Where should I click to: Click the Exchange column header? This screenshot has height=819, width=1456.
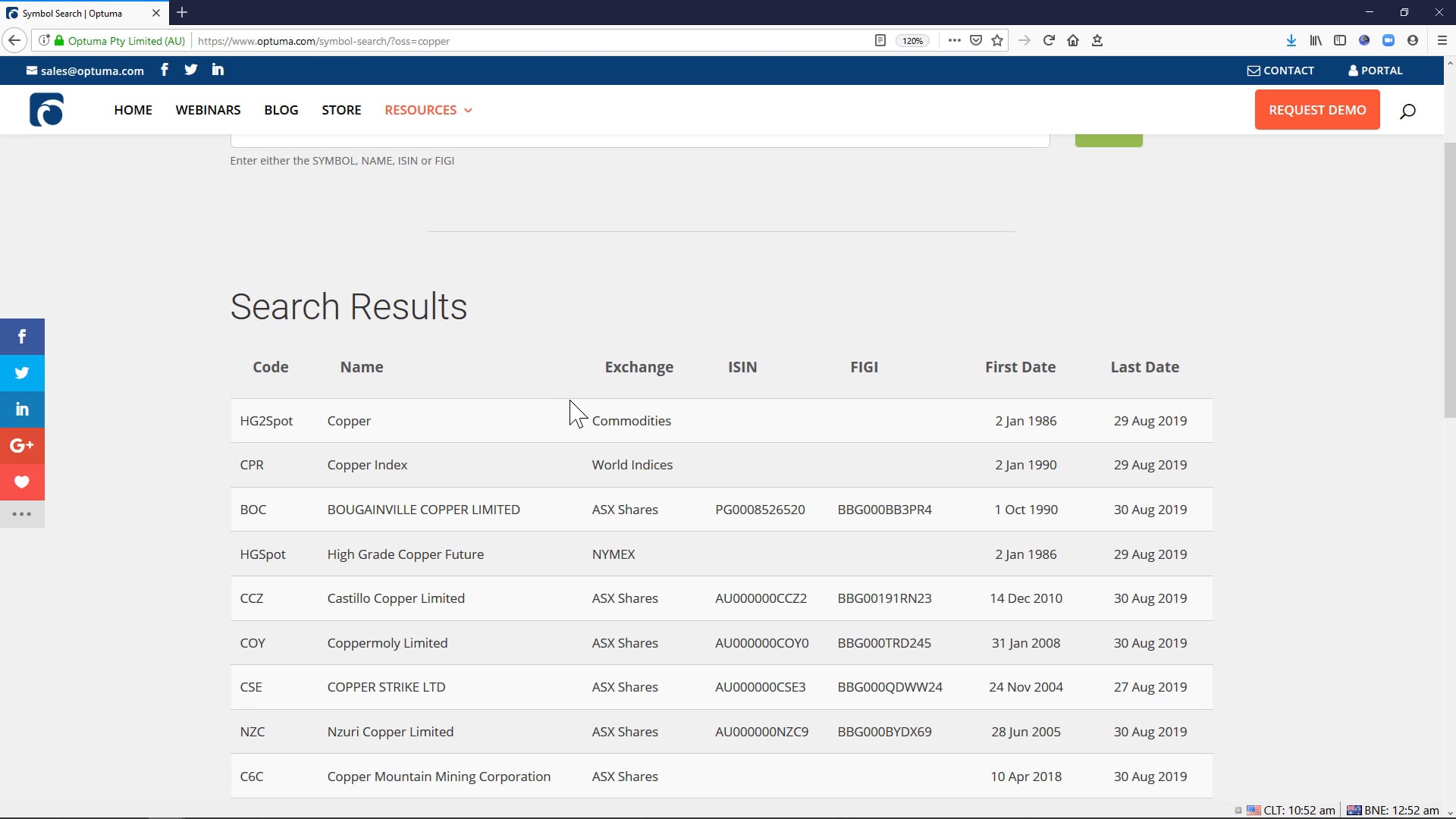coord(639,367)
